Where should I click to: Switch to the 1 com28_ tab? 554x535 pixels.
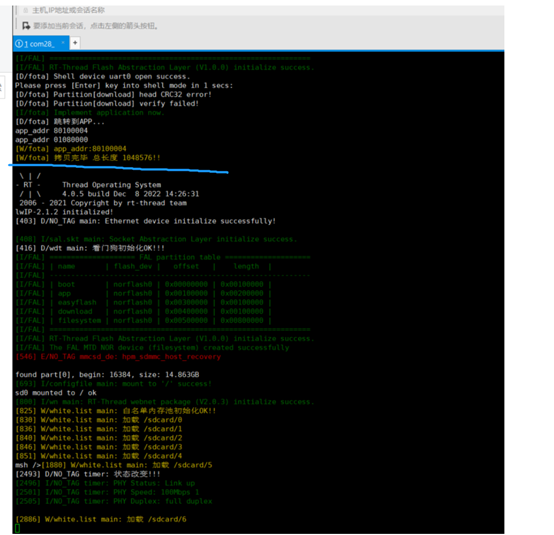[39, 44]
